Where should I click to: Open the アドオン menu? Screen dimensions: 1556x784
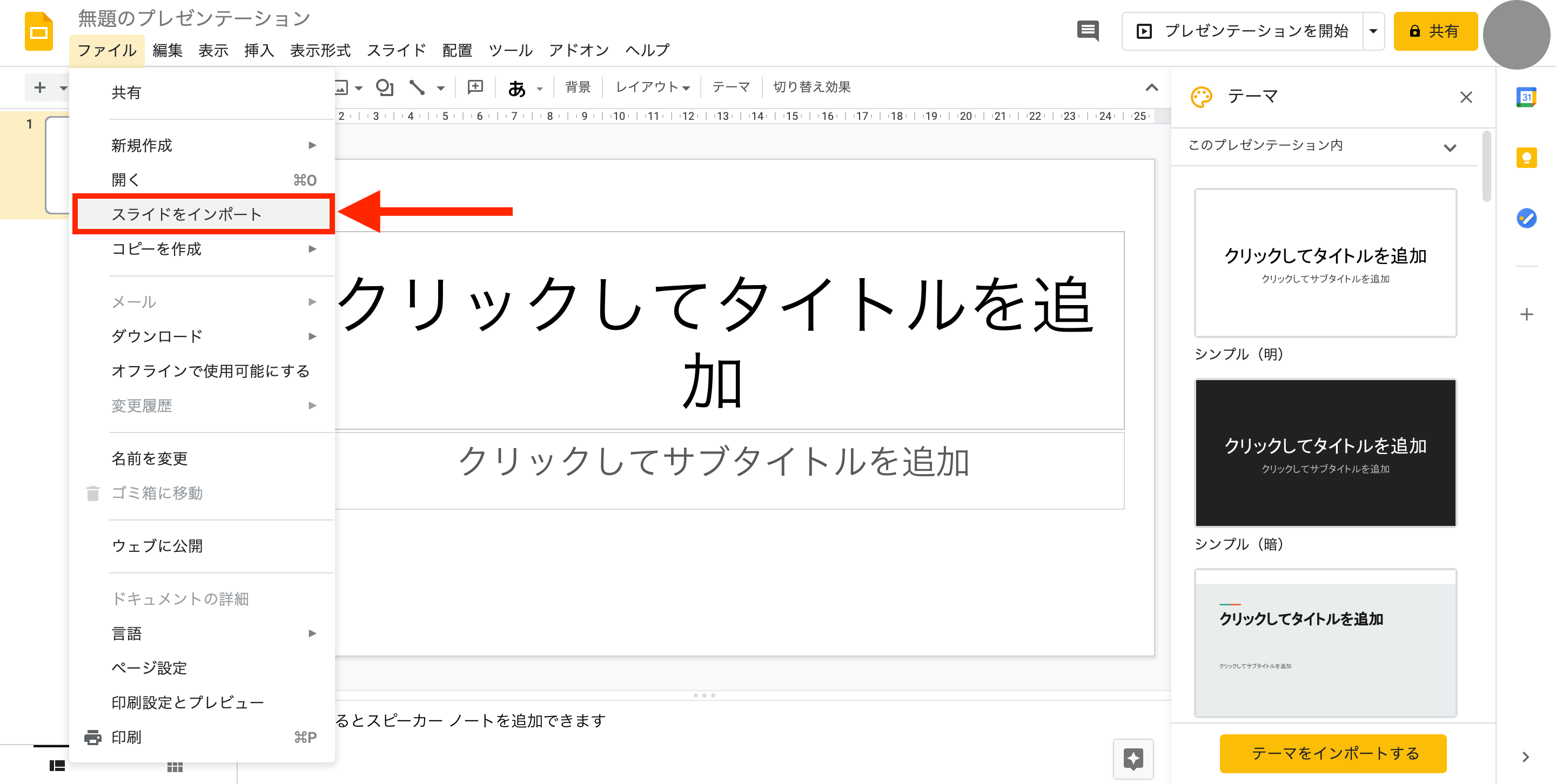pyautogui.click(x=579, y=50)
